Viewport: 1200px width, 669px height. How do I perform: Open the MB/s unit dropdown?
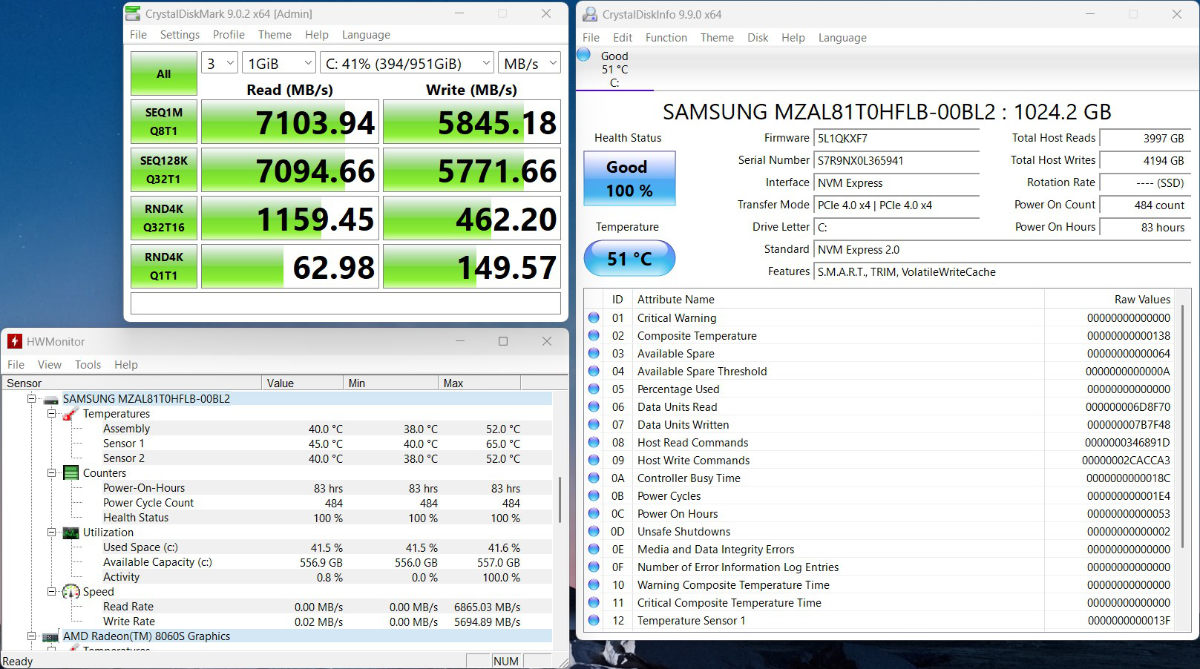(529, 63)
